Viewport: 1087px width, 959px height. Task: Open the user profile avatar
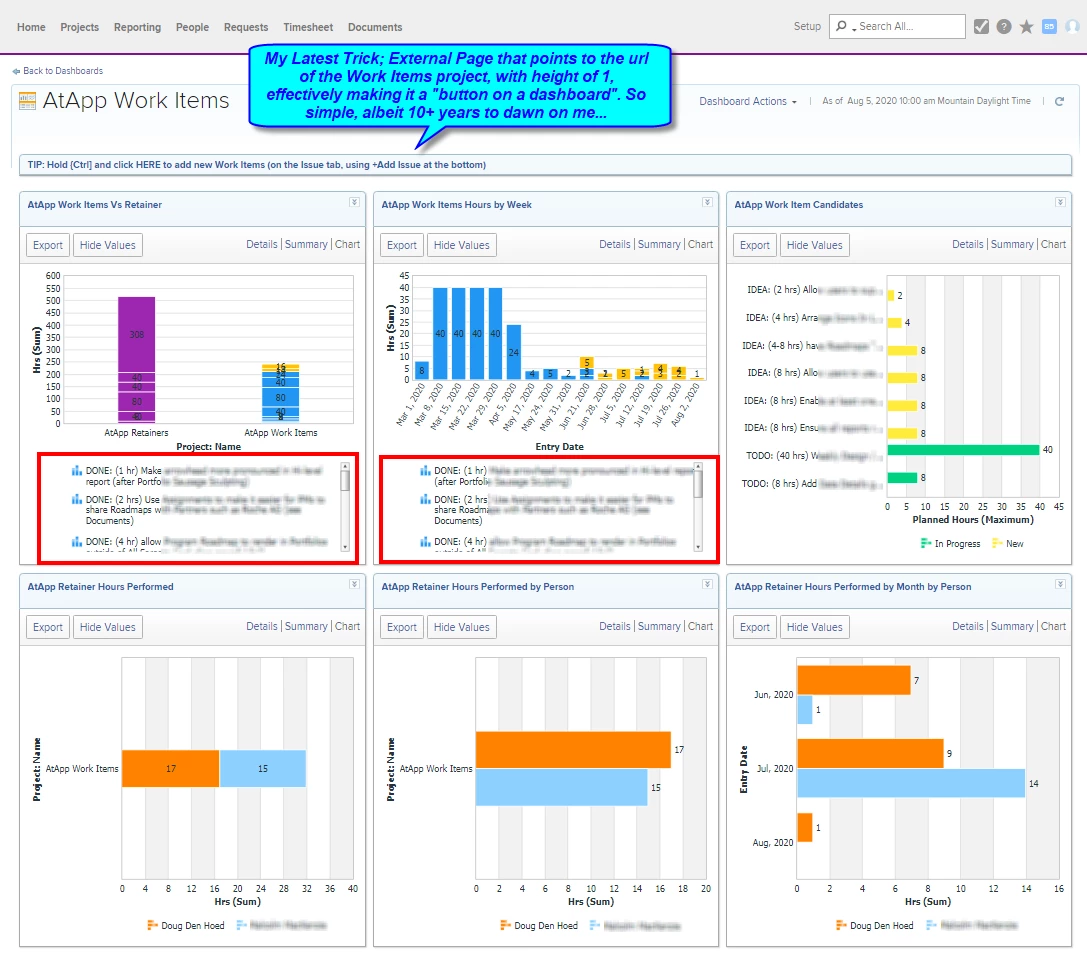1072,26
